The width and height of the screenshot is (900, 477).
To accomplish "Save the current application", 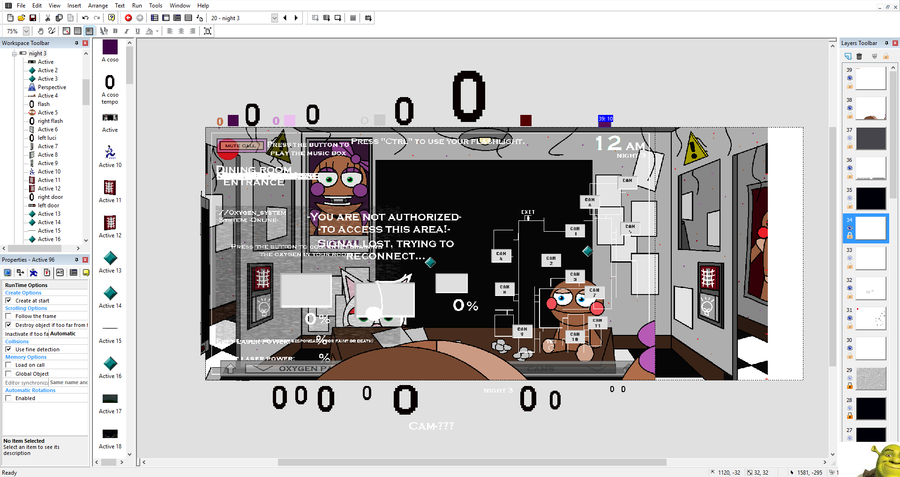I will (x=33, y=18).
